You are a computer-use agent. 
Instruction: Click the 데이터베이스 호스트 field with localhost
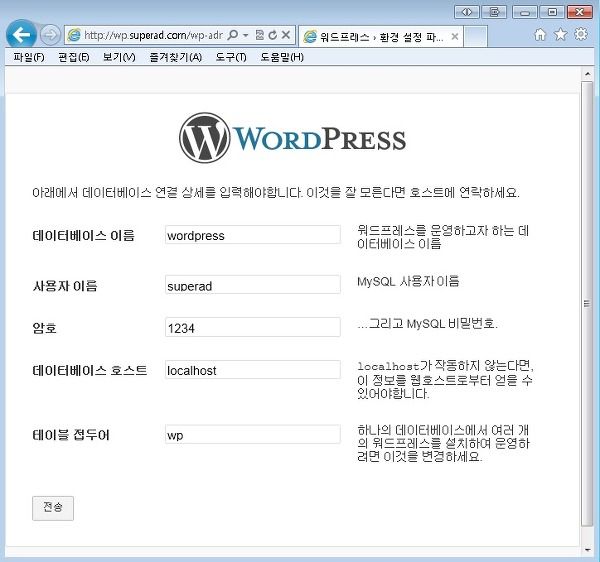point(253,370)
